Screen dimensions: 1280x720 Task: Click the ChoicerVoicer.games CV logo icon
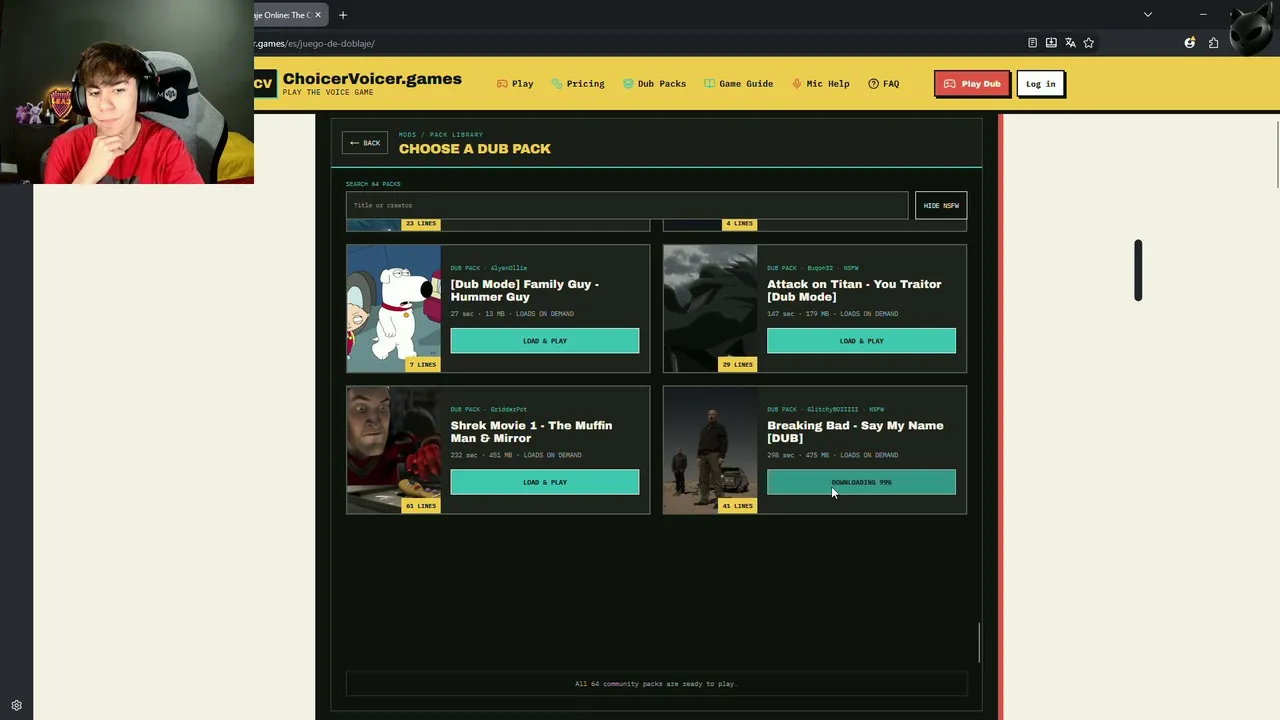(x=264, y=84)
